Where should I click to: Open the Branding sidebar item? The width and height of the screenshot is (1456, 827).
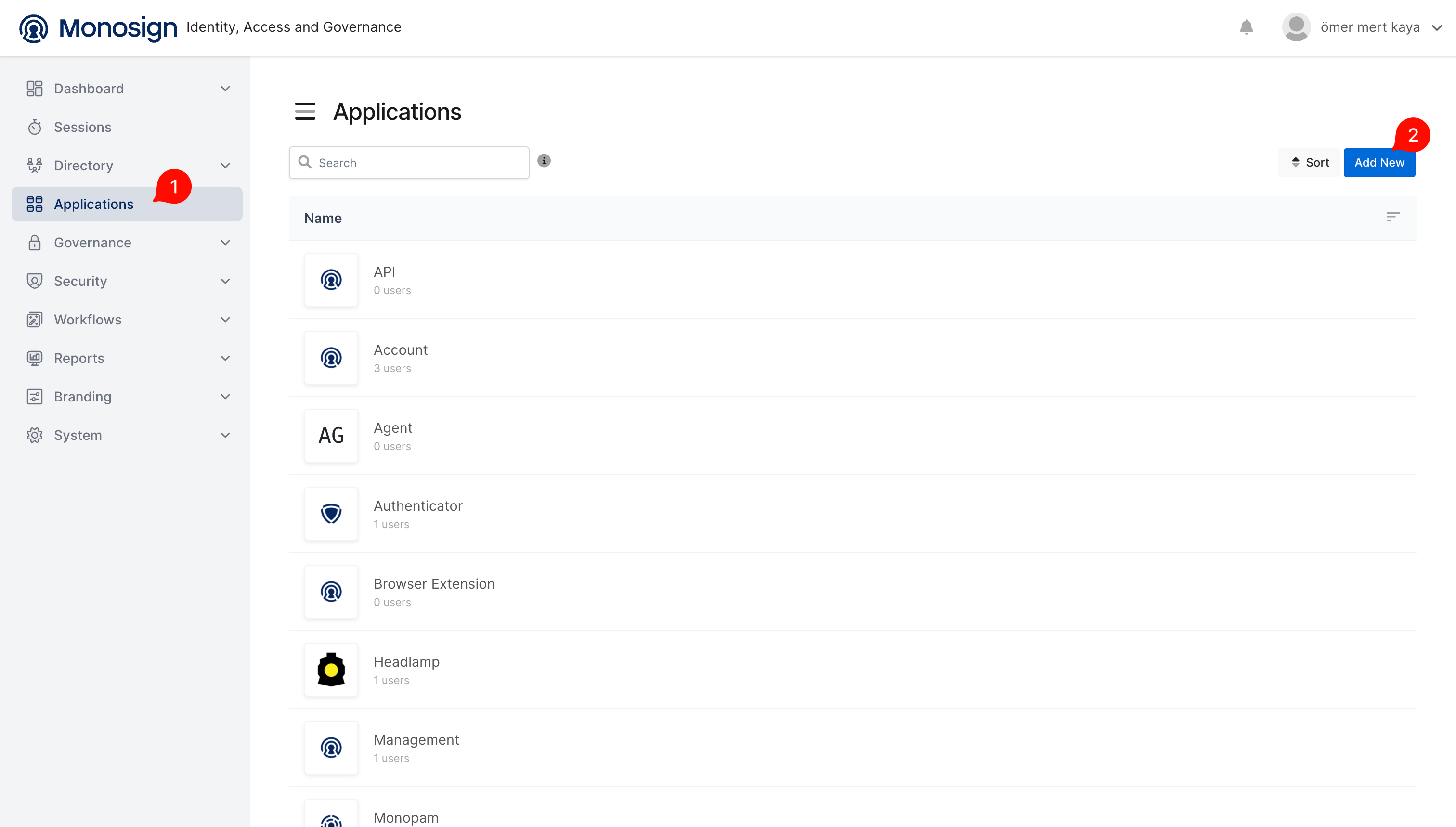127,397
